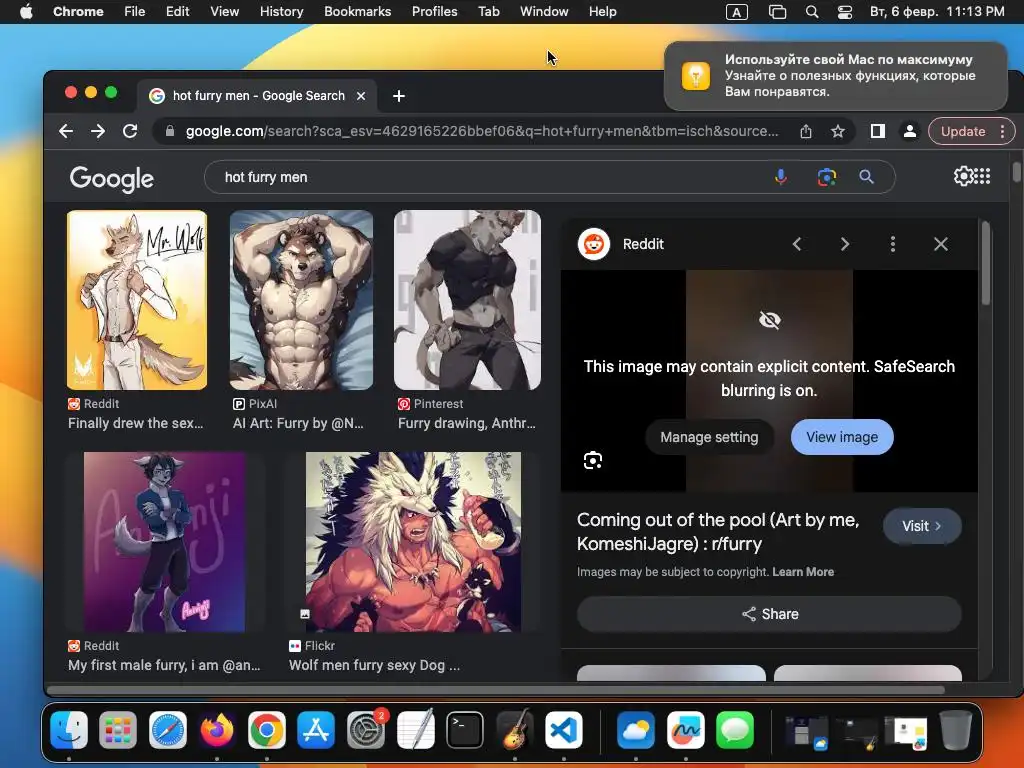Viewport: 1024px width, 768px height.
Task: Click the magnifier search button in Google box
Action: click(866, 177)
